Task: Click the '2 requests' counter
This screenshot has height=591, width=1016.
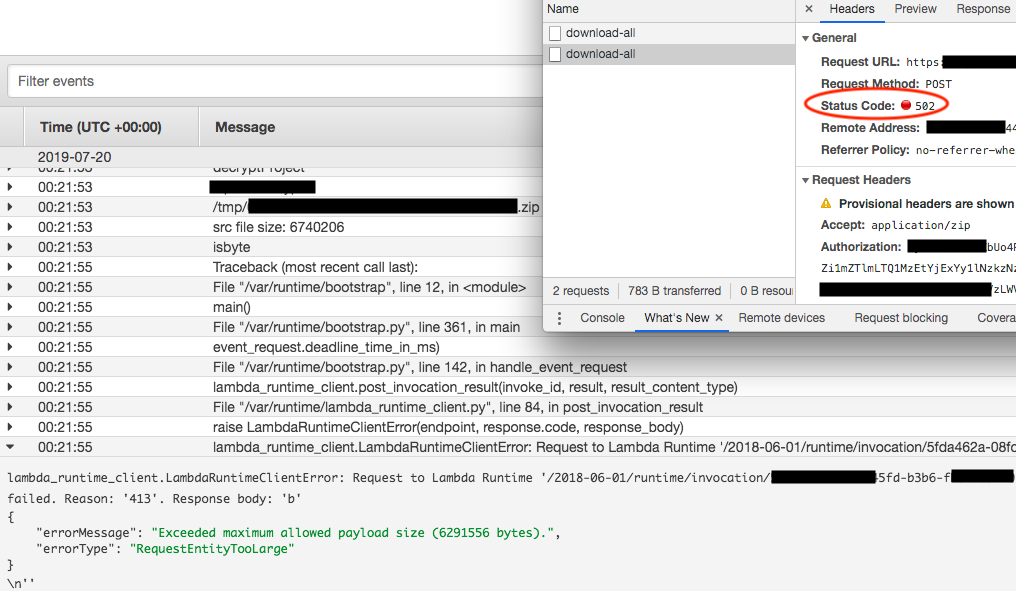Action: click(581, 290)
